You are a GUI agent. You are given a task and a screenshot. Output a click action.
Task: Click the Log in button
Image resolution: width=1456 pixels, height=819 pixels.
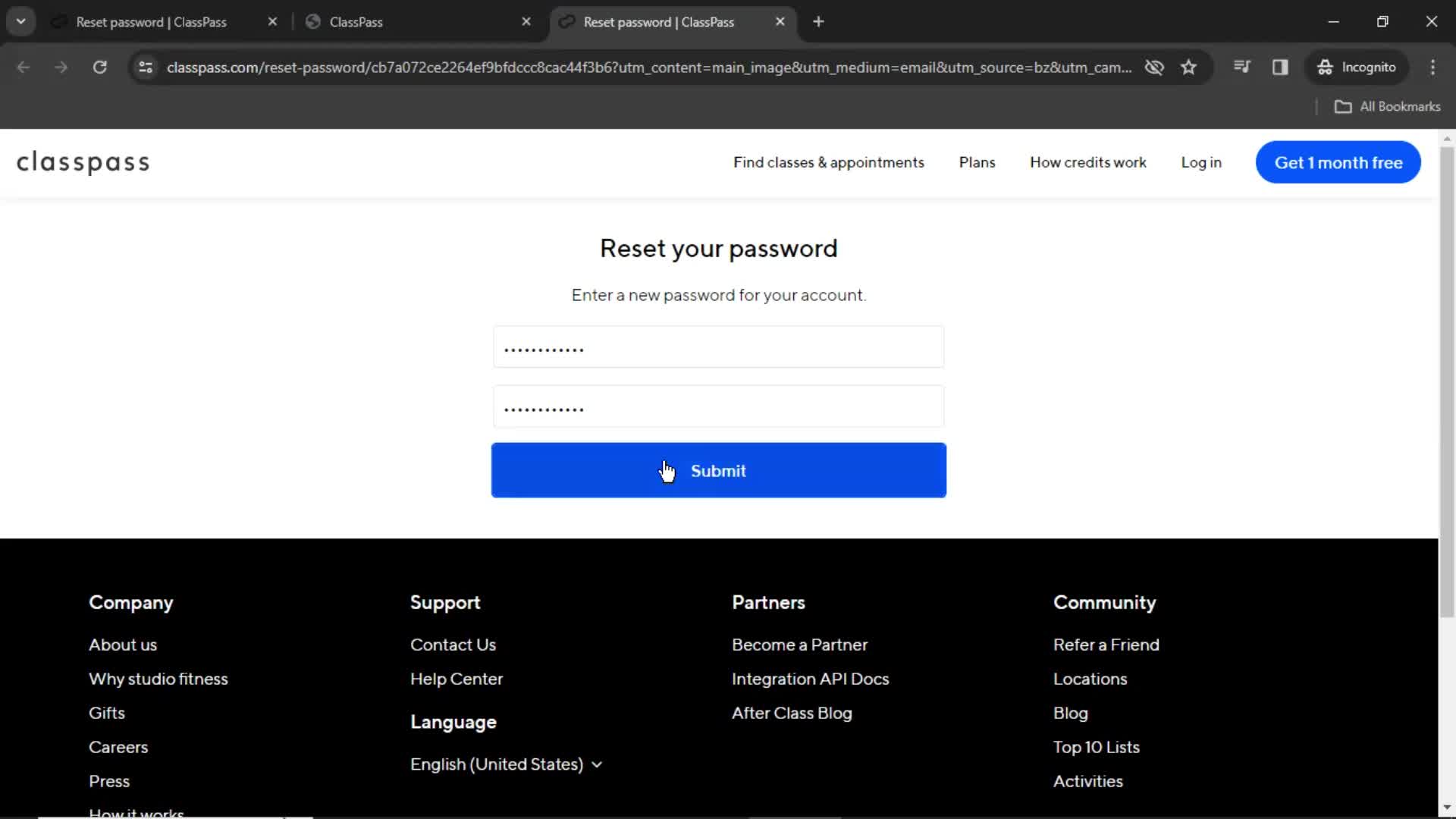1201,162
